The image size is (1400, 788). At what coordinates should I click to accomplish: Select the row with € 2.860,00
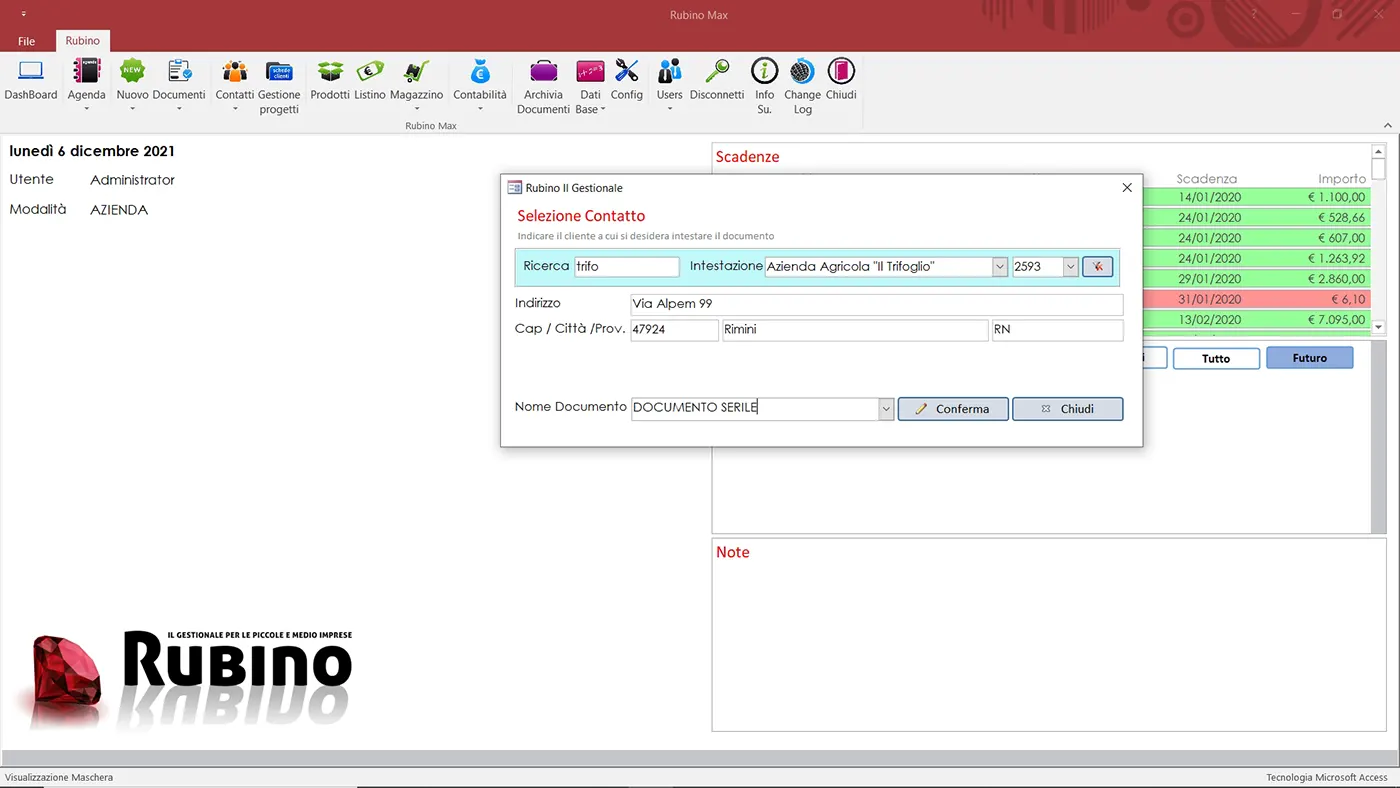coord(1255,279)
